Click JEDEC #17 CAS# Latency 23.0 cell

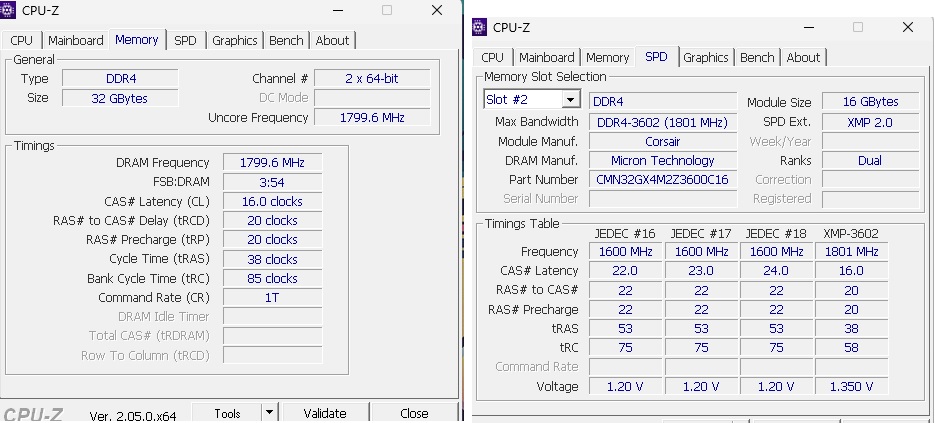pos(701,271)
